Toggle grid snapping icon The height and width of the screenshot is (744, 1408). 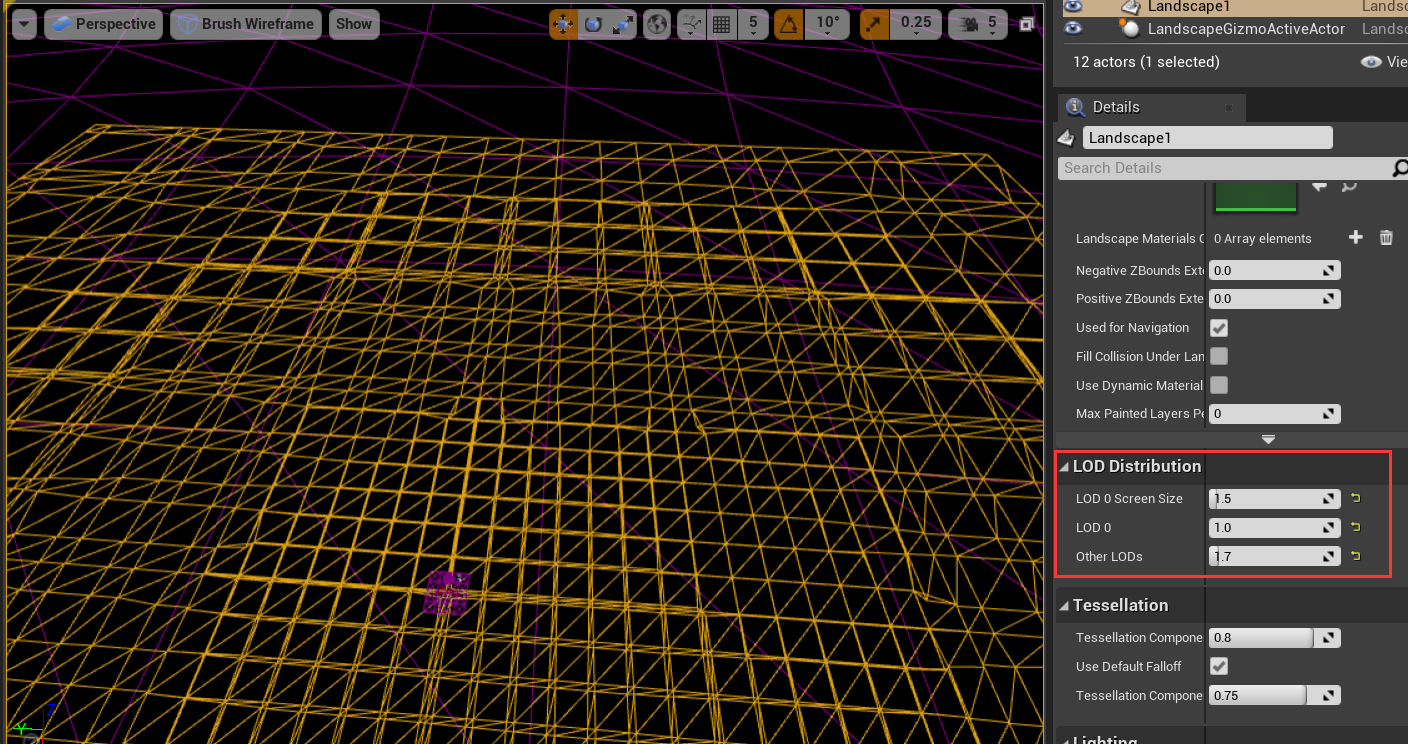point(720,24)
